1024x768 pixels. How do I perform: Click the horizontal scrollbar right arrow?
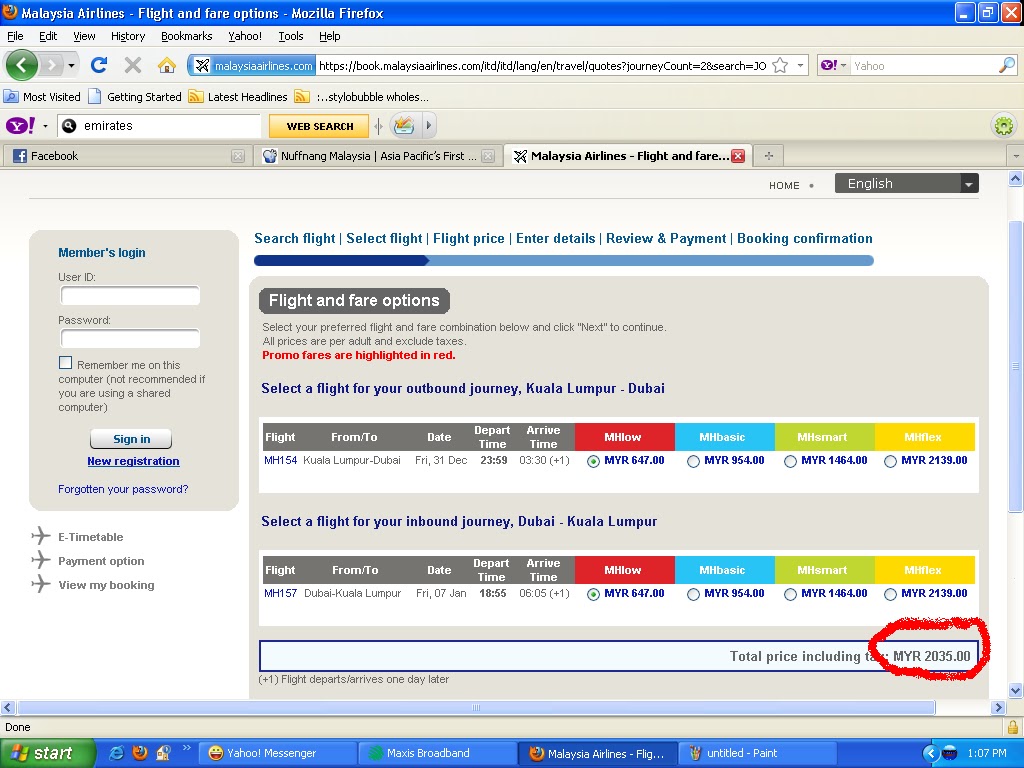point(997,707)
